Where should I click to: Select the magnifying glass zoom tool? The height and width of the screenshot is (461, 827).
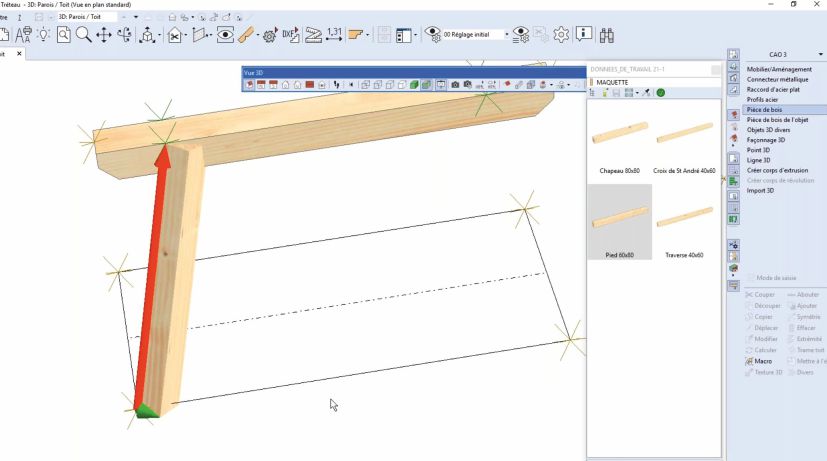tap(84, 35)
